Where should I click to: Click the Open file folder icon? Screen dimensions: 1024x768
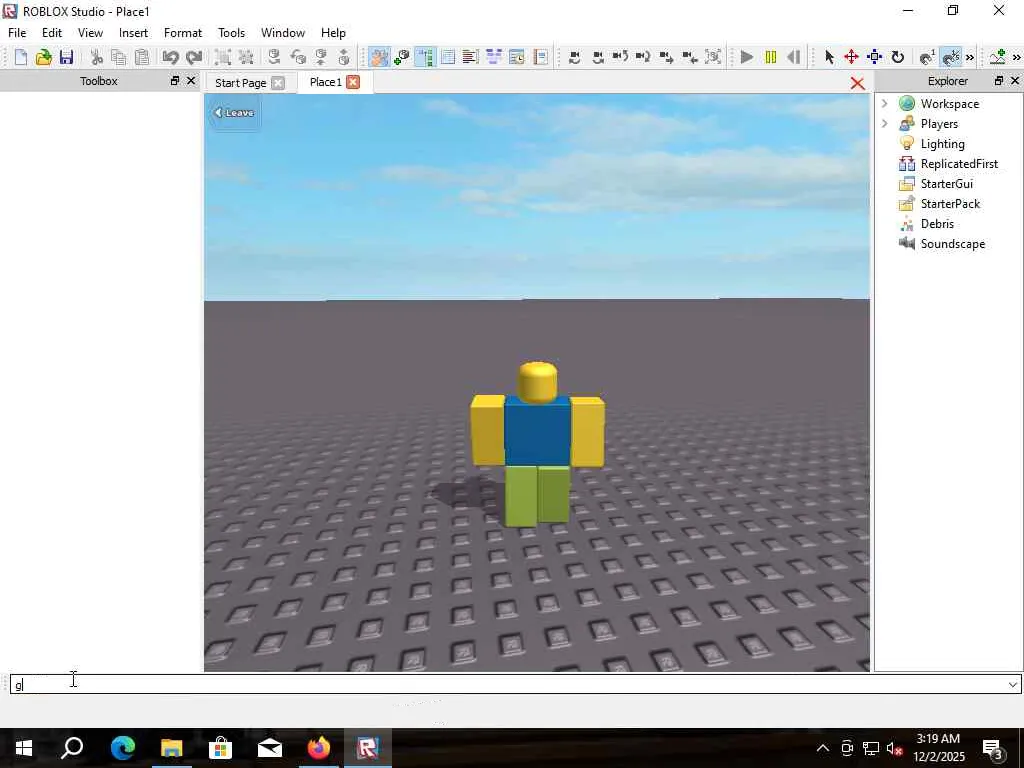pyautogui.click(x=44, y=57)
